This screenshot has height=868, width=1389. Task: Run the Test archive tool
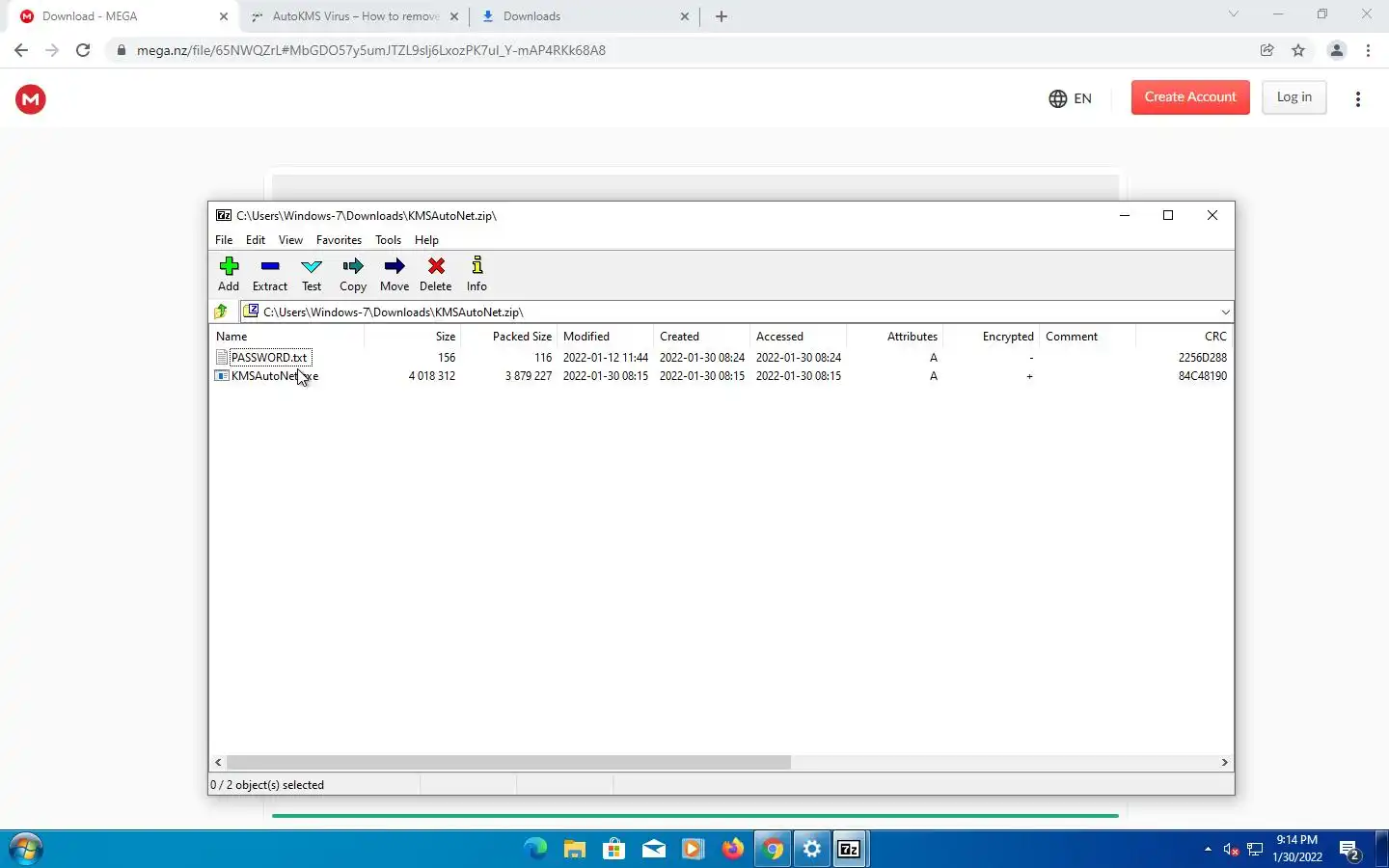[x=312, y=274]
